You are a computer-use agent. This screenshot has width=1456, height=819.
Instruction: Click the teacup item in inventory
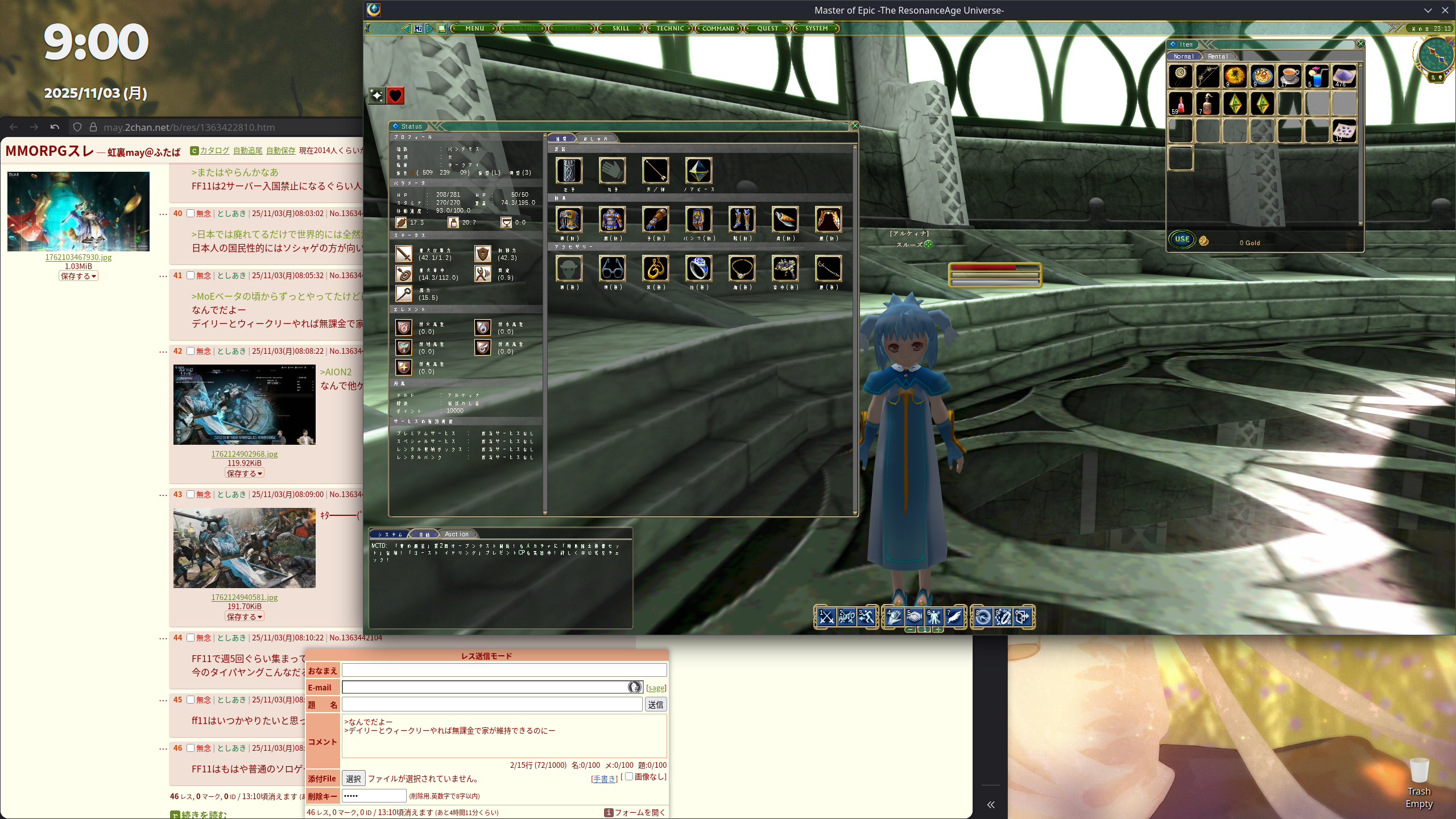(x=1289, y=76)
